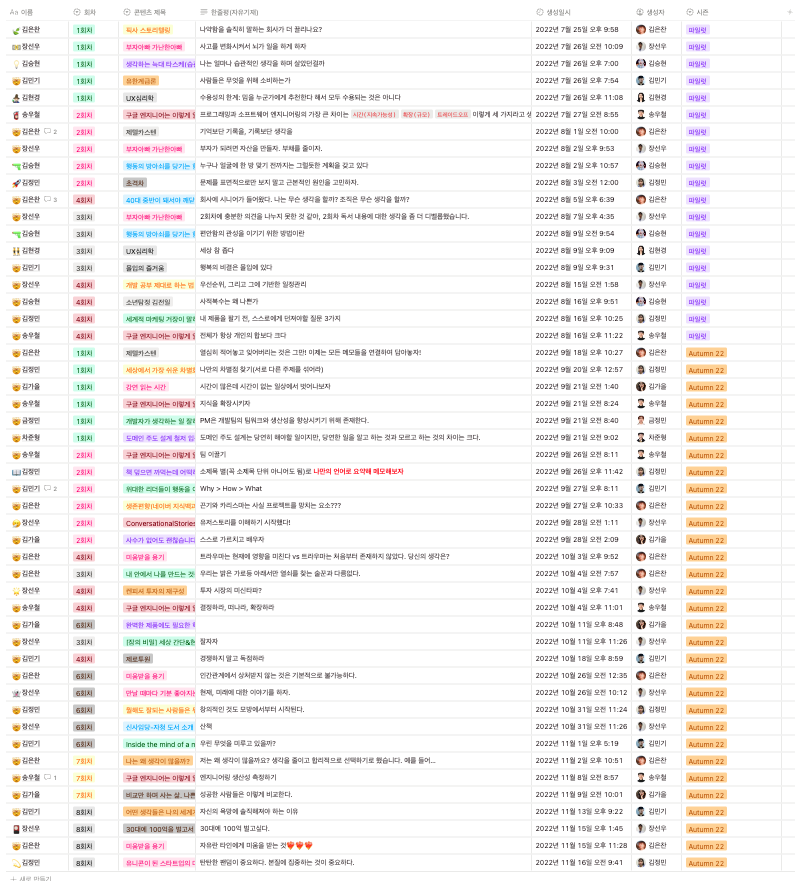Select the 7회차 tag in 김은찬's 11월 2일 row
Viewport: 795px width, 881px height.
[84, 761]
